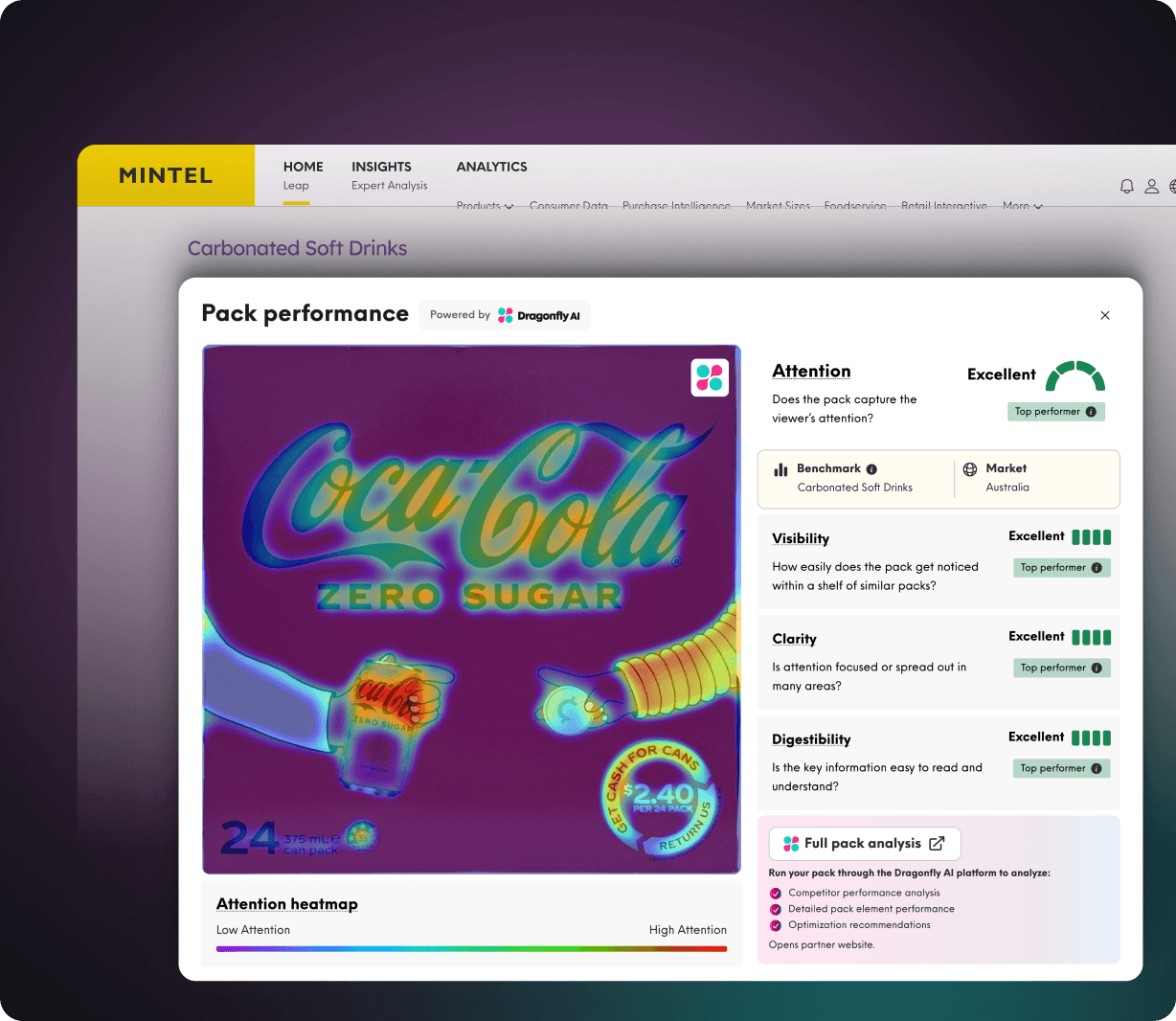This screenshot has height=1021, width=1176.
Task: Click the Attention gauge icon
Action: (x=1075, y=375)
